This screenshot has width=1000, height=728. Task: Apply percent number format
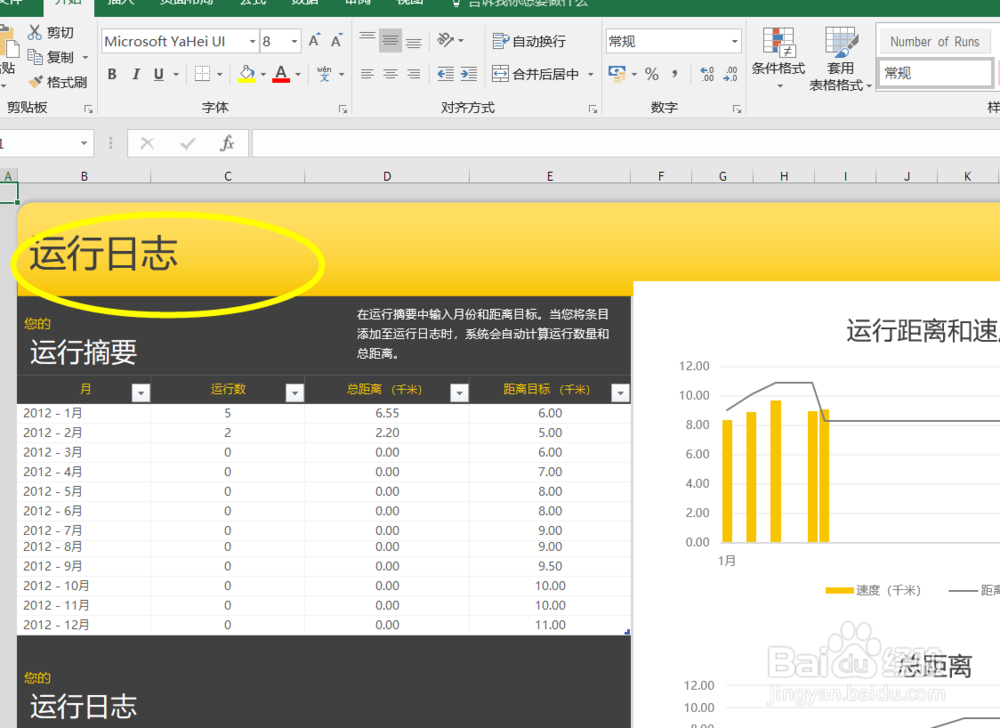coord(651,73)
